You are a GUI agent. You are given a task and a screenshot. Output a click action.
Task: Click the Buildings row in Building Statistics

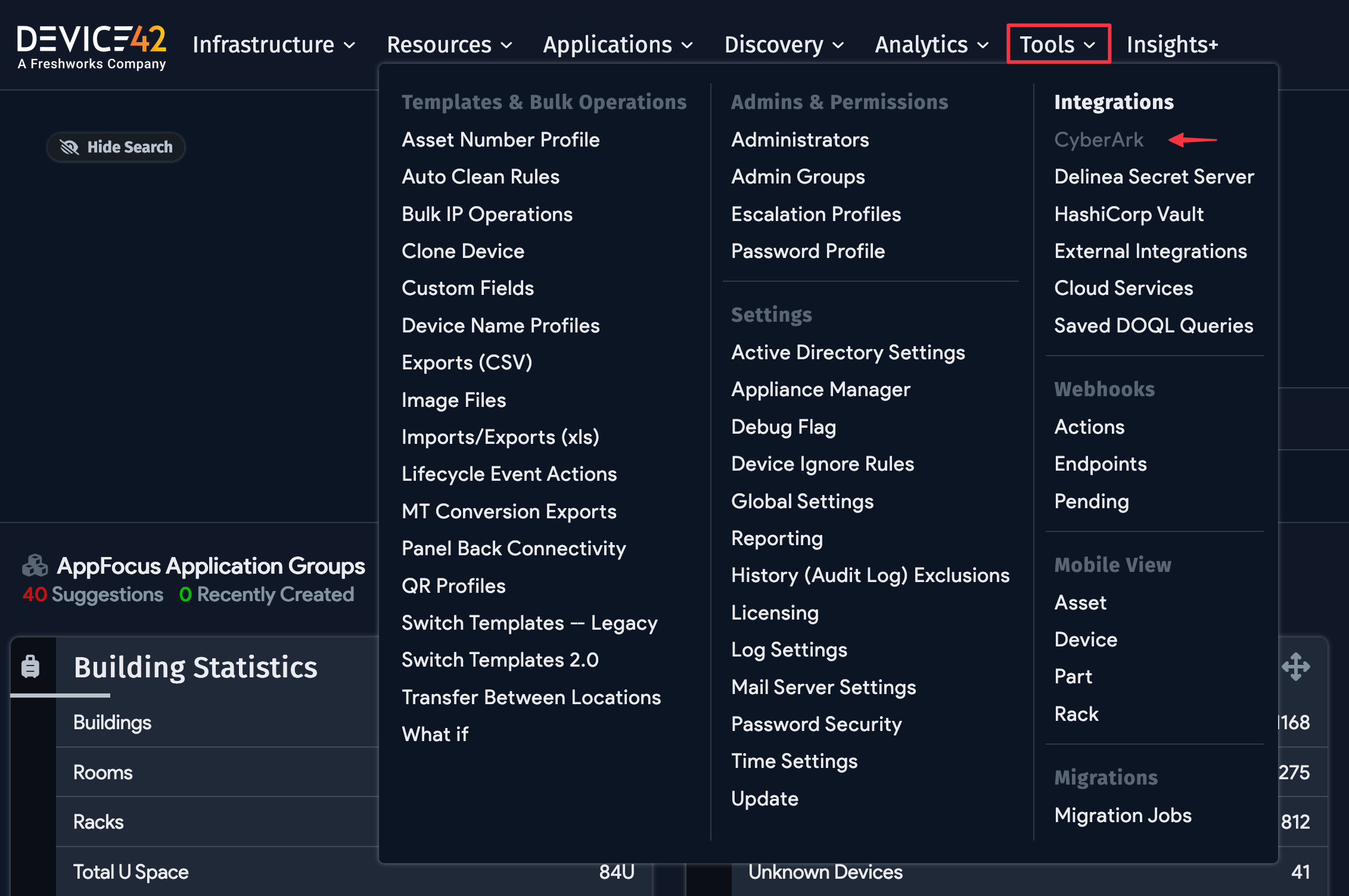tap(113, 722)
